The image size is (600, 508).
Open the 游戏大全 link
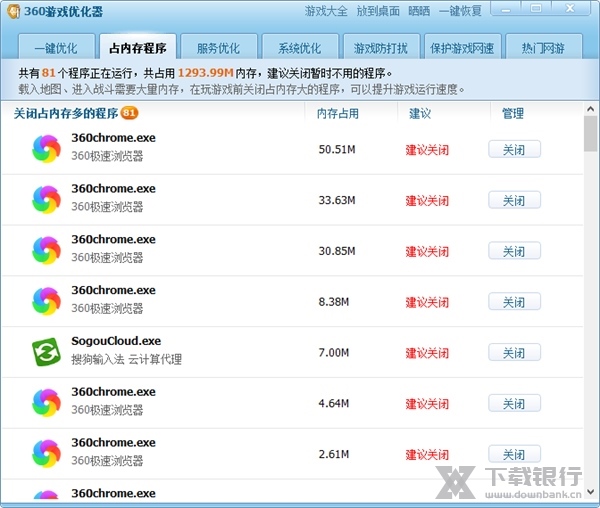pos(326,11)
